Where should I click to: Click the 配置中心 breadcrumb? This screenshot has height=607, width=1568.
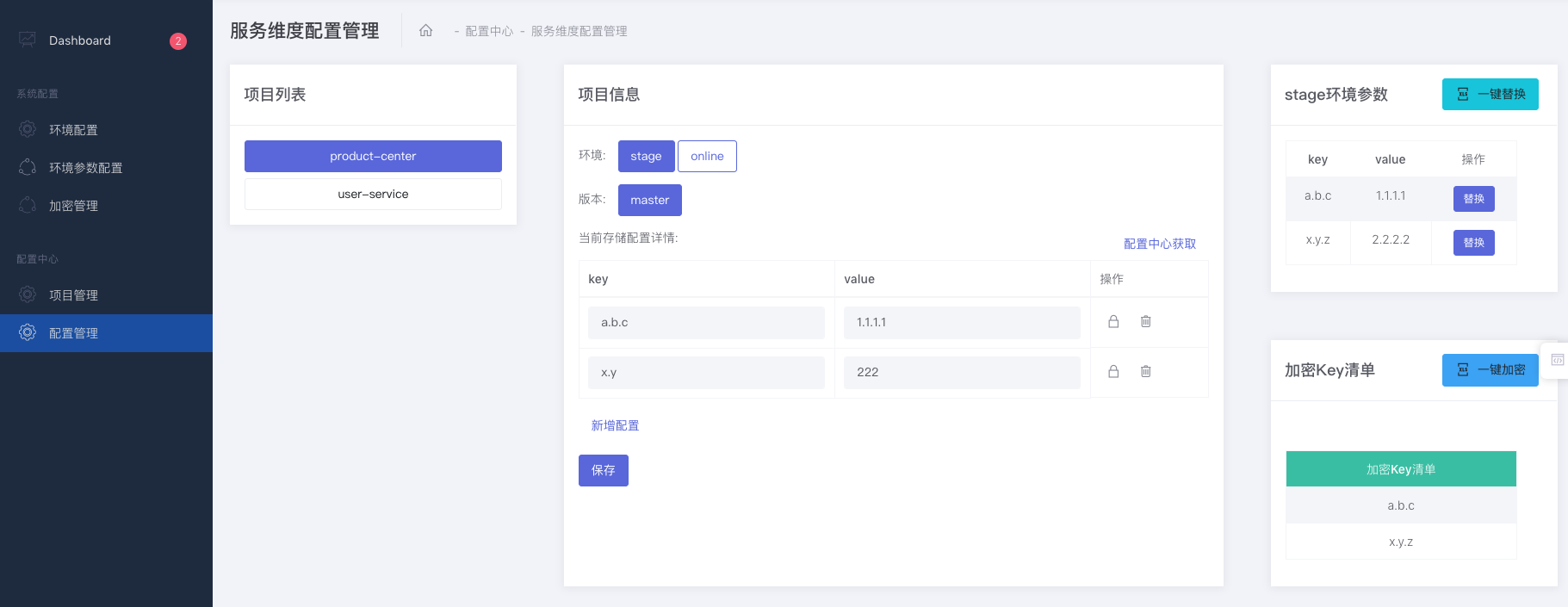(489, 31)
